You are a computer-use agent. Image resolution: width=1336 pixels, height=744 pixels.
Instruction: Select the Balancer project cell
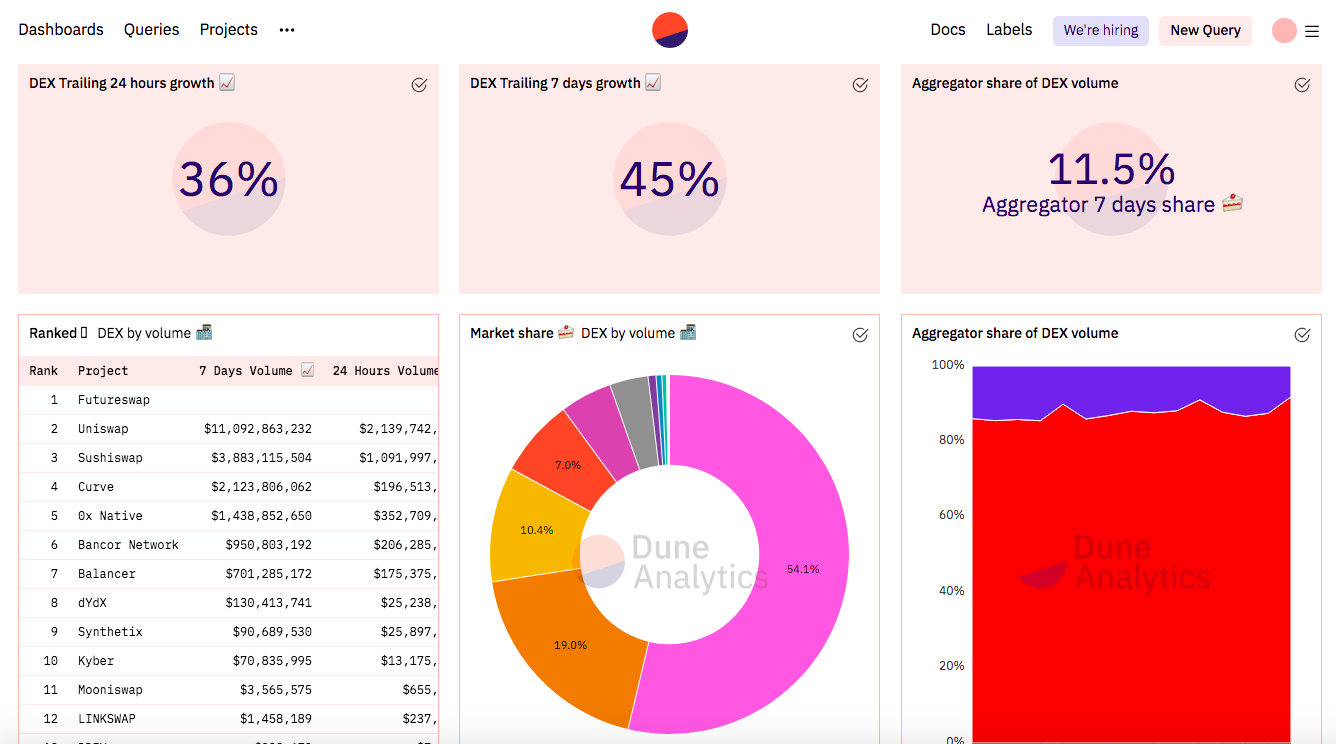(107, 574)
